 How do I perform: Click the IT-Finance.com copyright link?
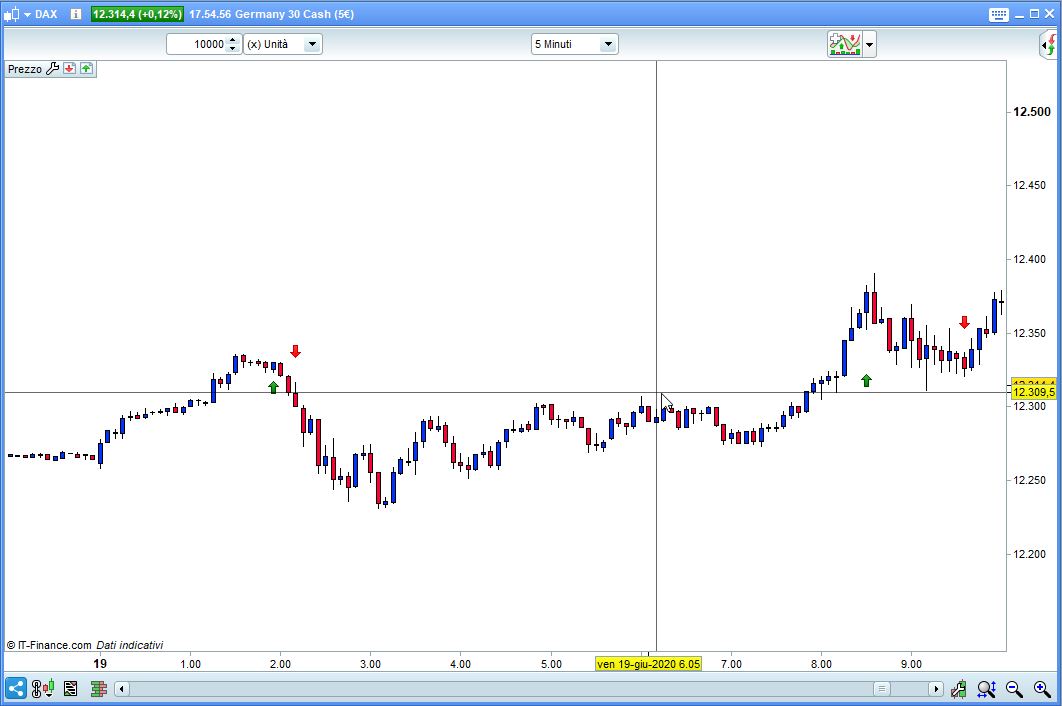pos(49,645)
